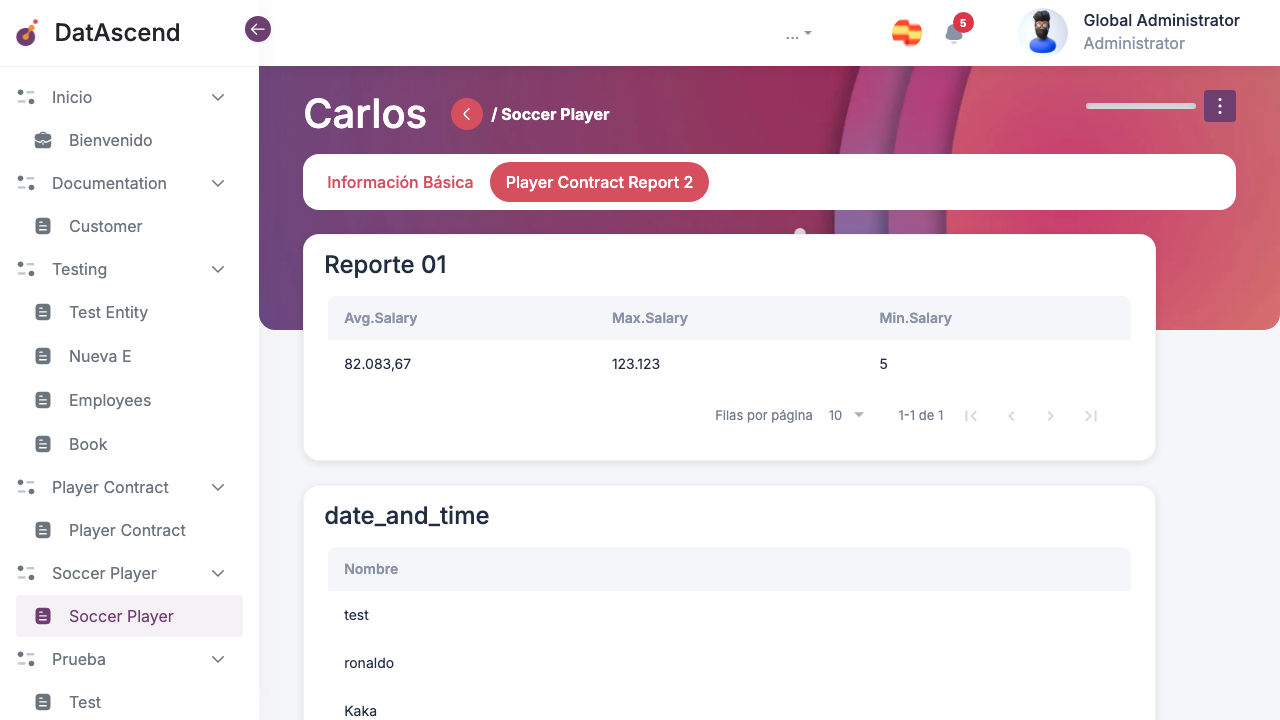Image resolution: width=1280 pixels, height=720 pixels.
Task: Click the highlighted Soccer Player document icon
Action: coord(43,616)
